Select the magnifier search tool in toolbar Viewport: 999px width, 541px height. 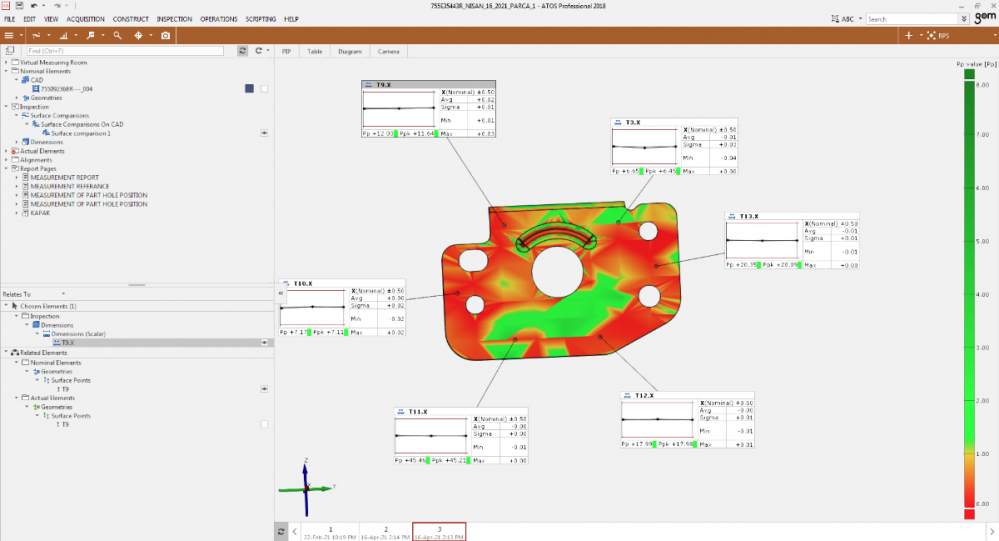(x=117, y=35)
